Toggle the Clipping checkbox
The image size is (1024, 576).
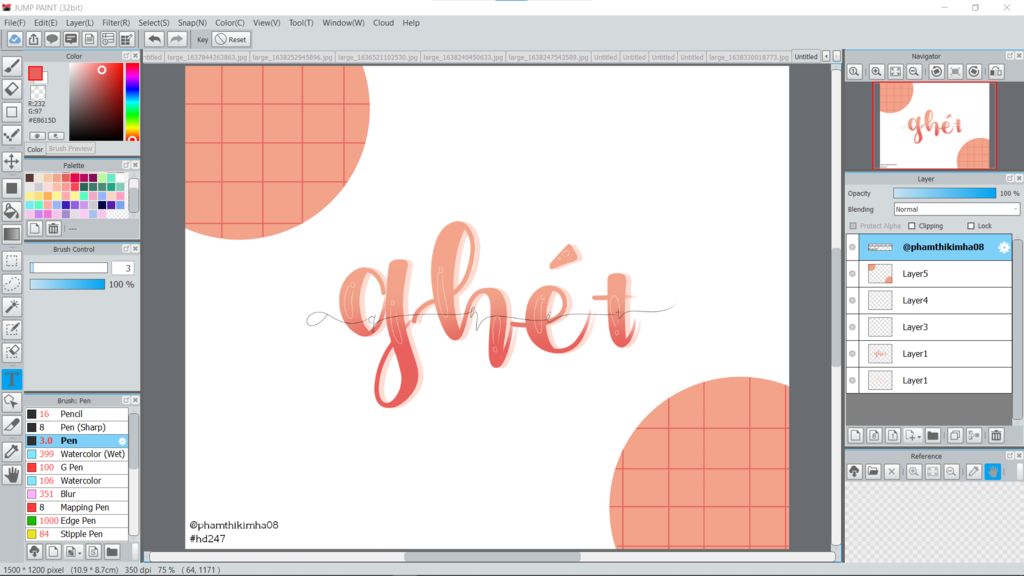[x=912, y=226]
